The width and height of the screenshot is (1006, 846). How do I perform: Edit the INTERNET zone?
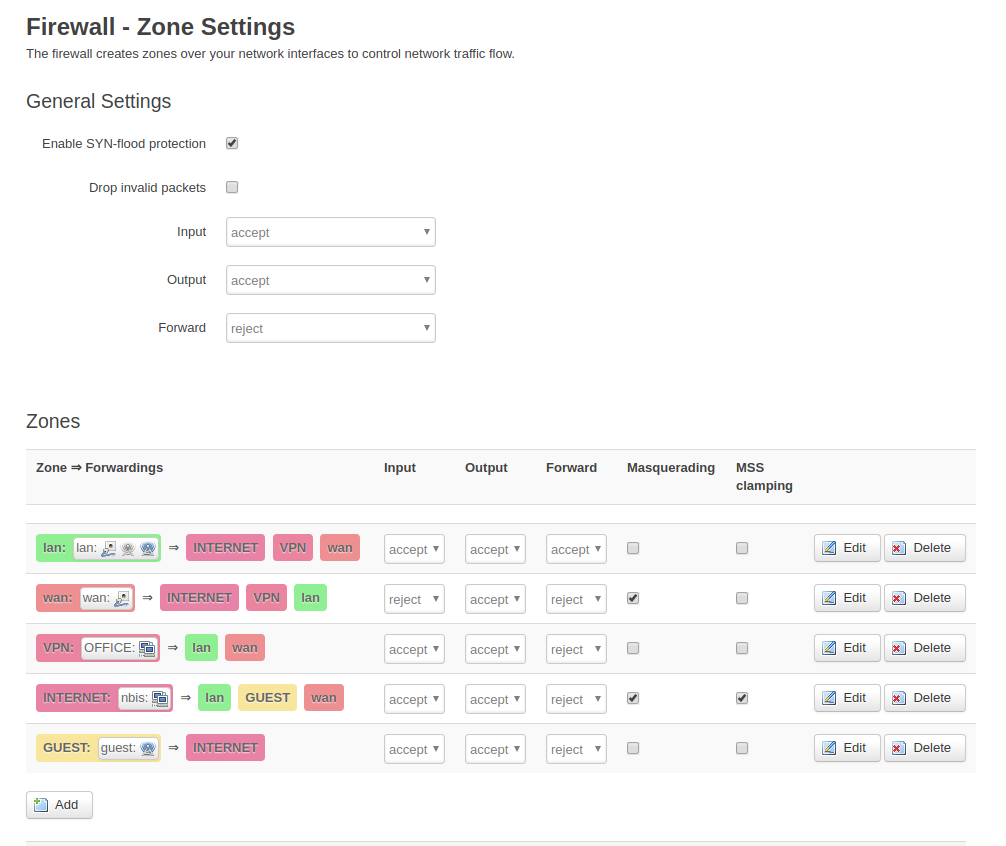(x=847, y=698)
